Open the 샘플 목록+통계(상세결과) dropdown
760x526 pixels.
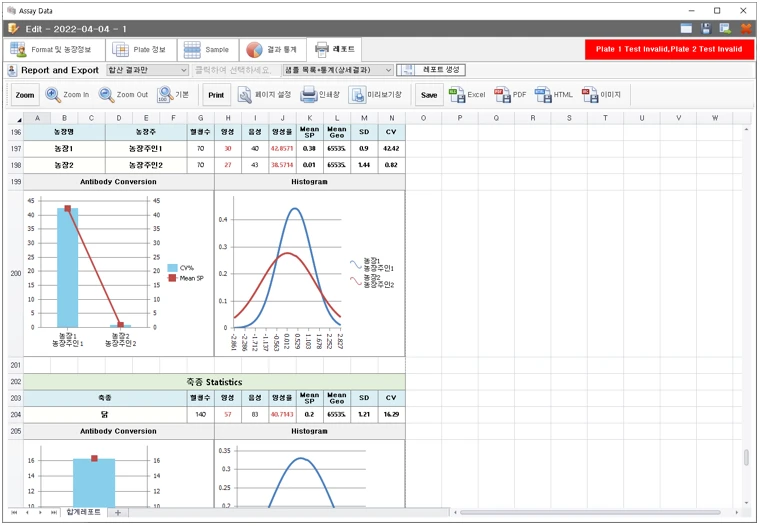point(338,70)
